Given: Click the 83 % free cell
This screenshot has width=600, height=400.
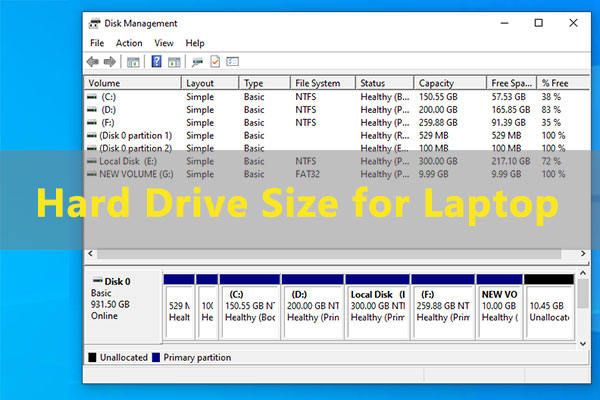Looking at the screenshot, I should tap(551, 110).
